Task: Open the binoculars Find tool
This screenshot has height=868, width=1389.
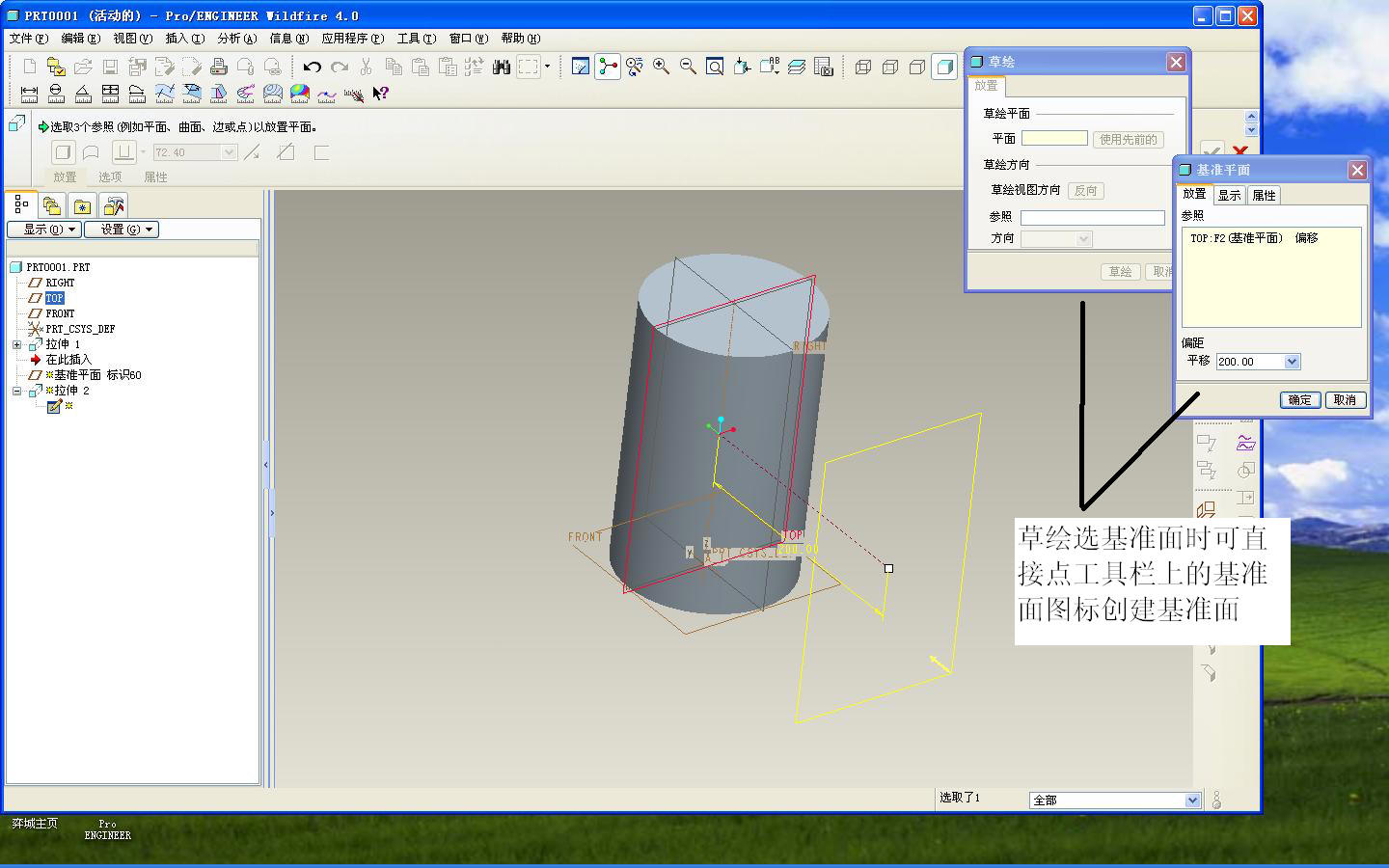Action: 501,67
